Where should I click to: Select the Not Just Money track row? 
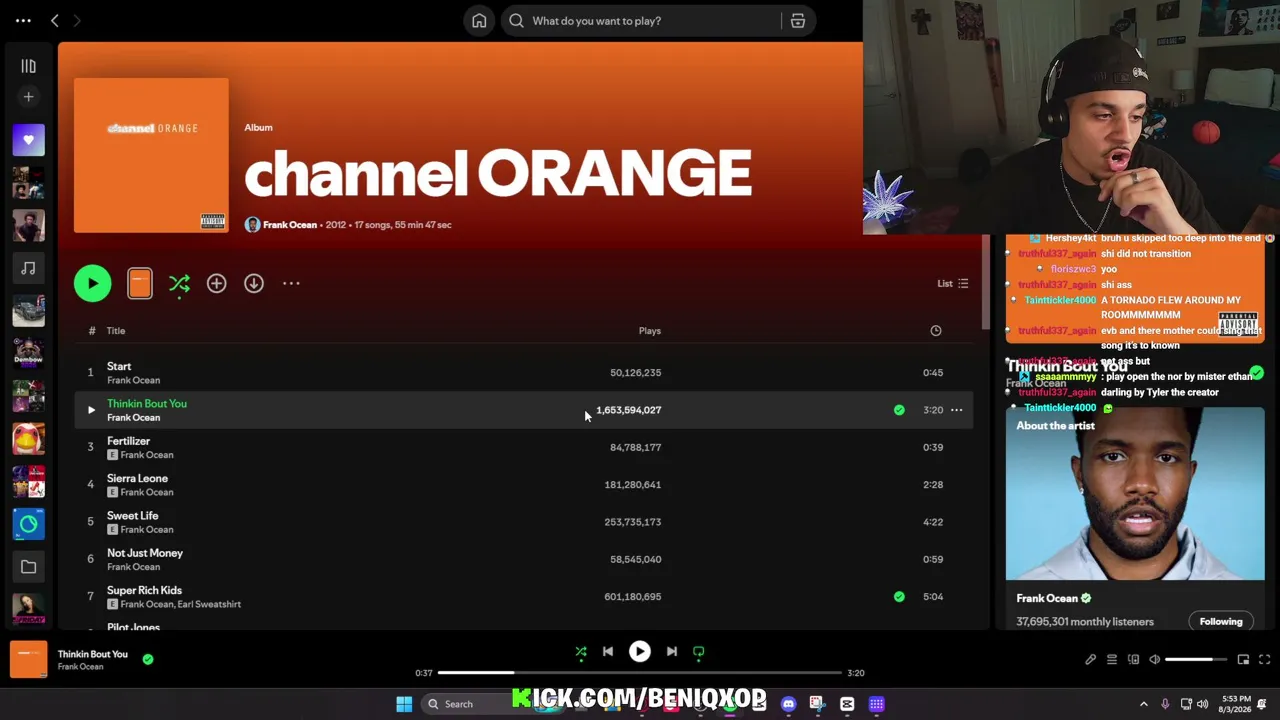(524, 559)
